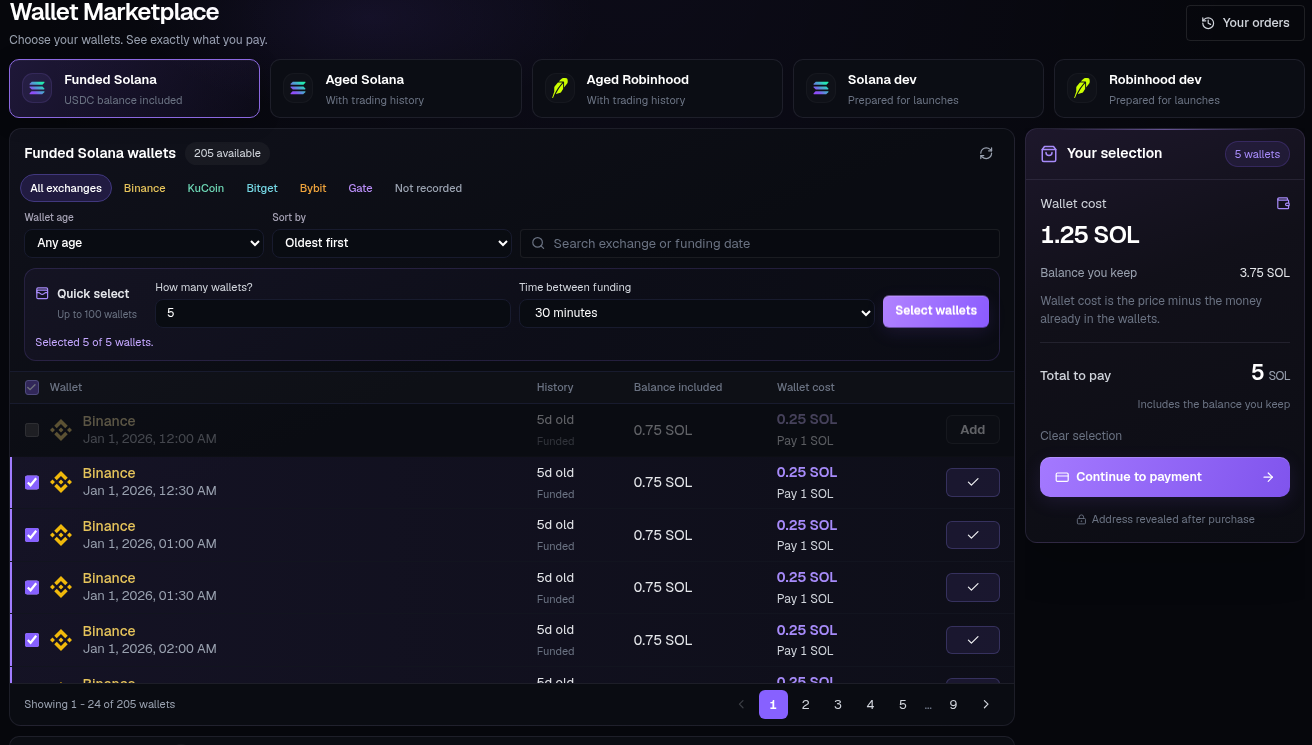Click the Robinhood dev feather icon

1081,89
